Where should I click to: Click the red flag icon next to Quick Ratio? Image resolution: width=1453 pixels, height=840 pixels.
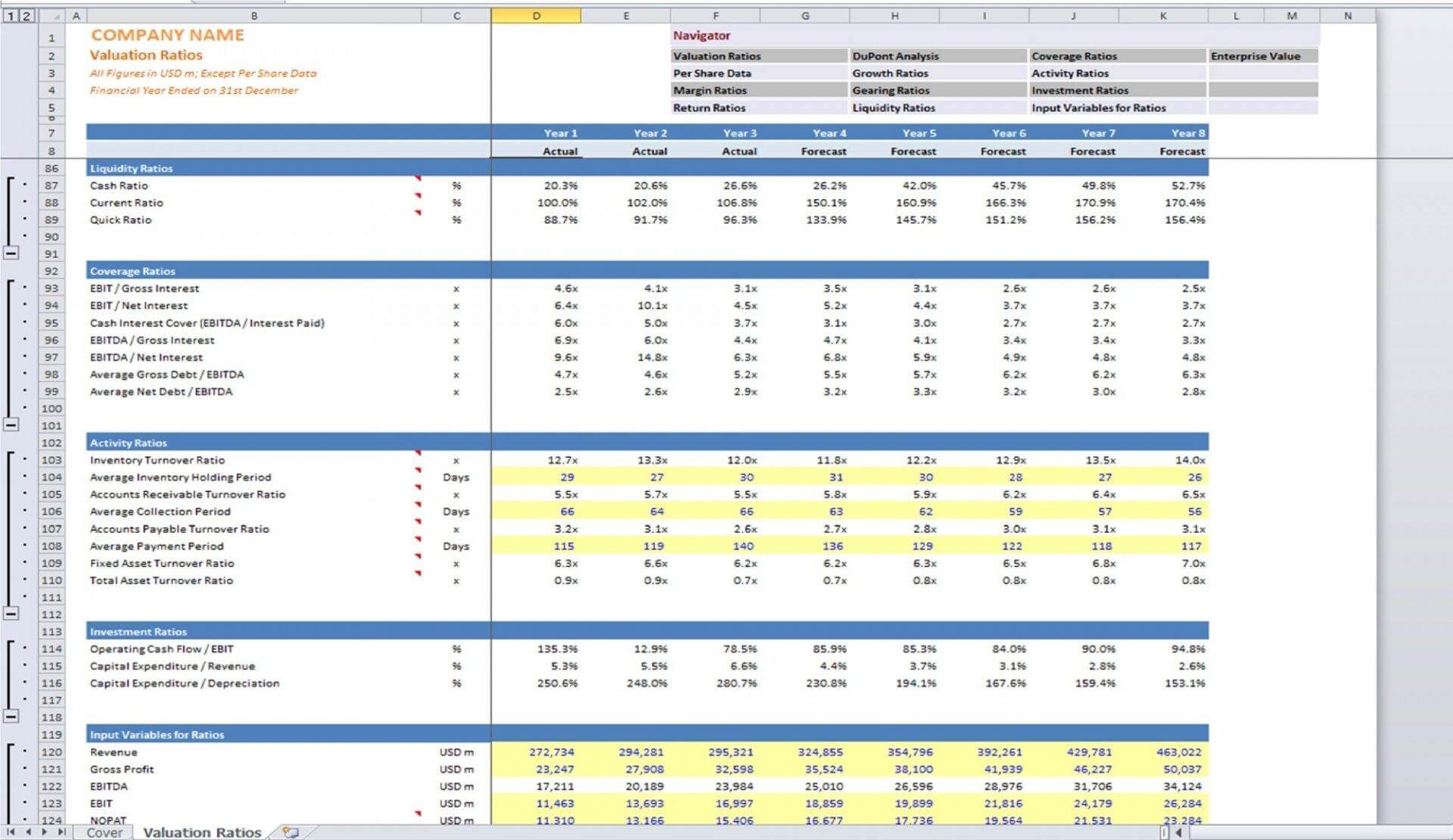click(413, 214)
